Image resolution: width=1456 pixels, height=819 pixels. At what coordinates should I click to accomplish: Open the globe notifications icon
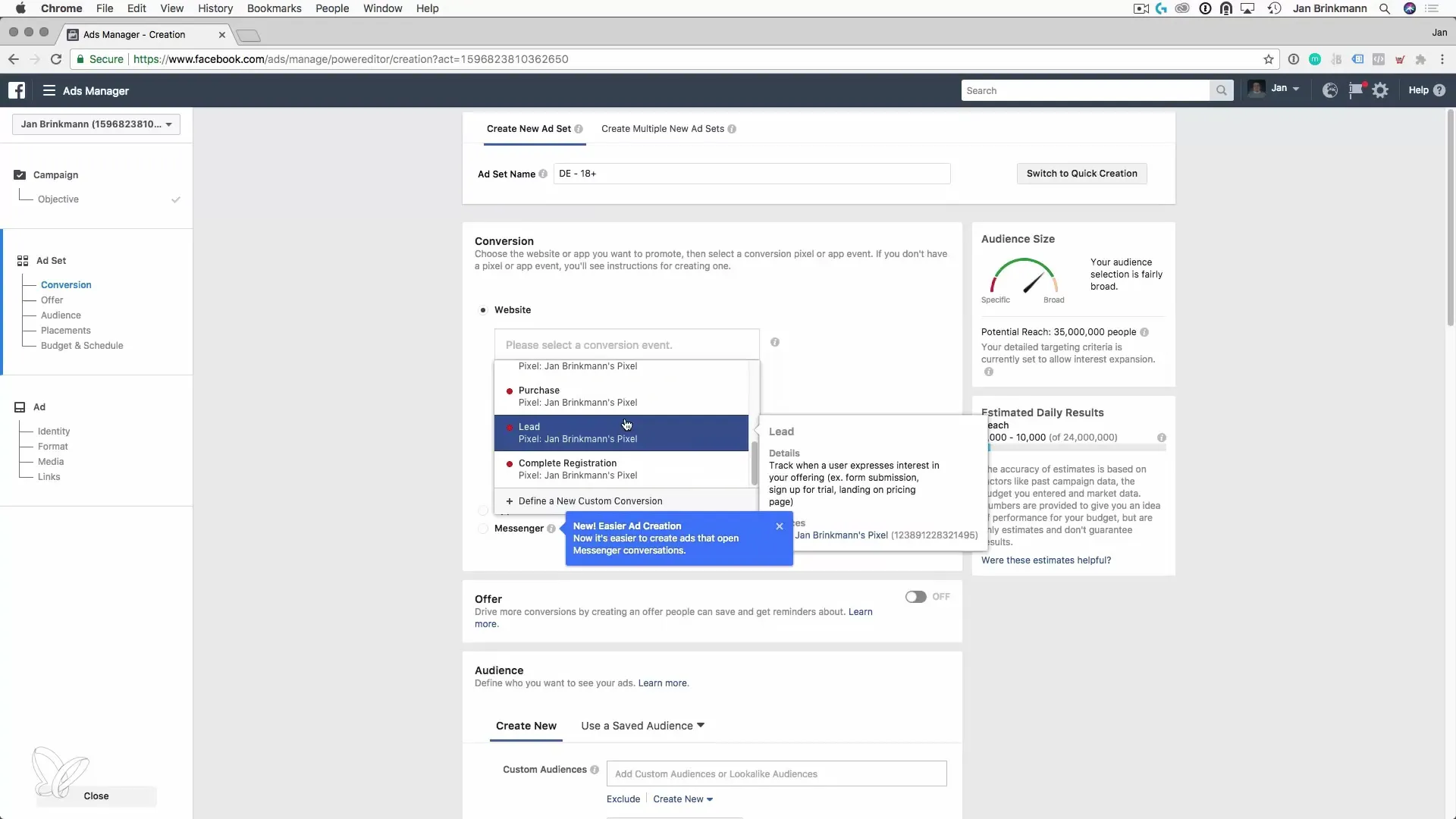(1330, 90)
